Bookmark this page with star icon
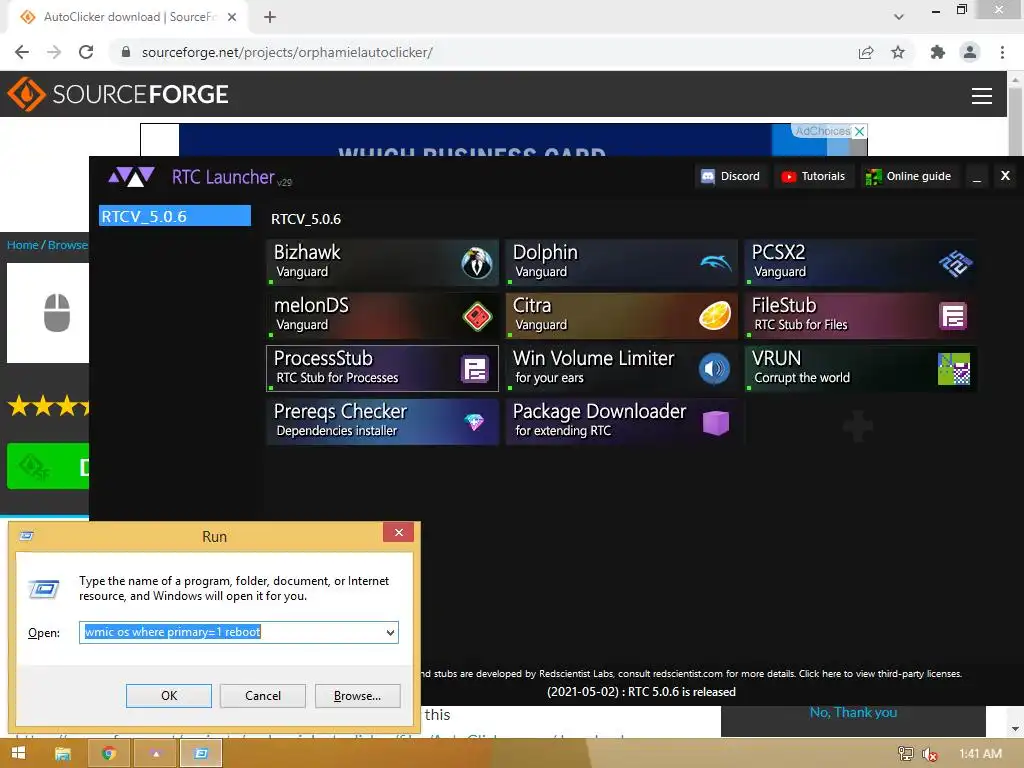Image resolution: width=1024 pixels, height=768 pixels. 898,52
